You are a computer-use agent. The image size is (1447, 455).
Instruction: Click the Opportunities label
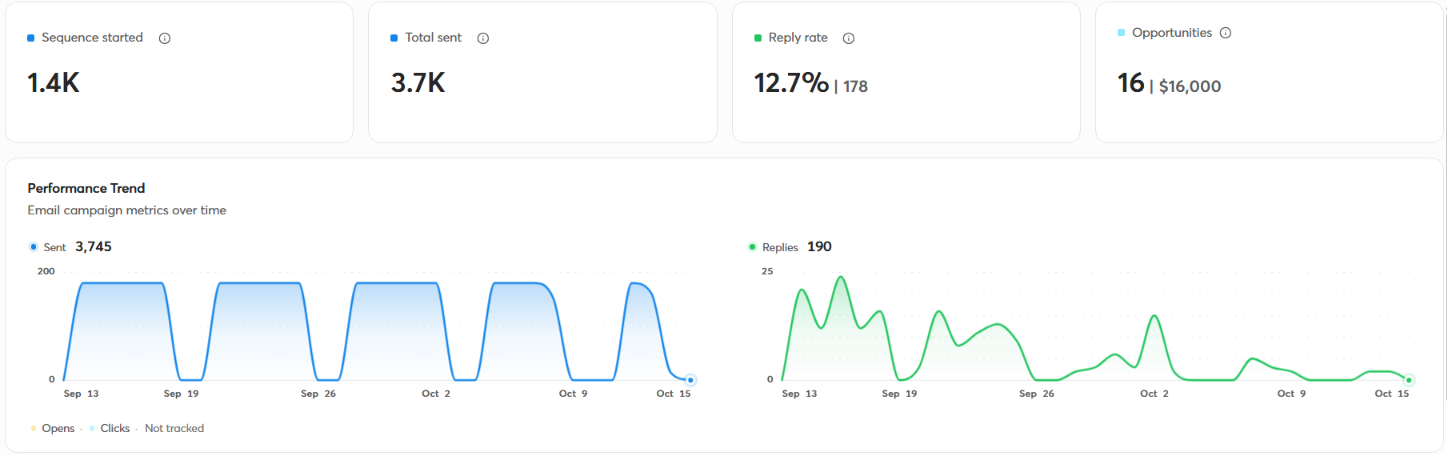[x=1172, y=33]
